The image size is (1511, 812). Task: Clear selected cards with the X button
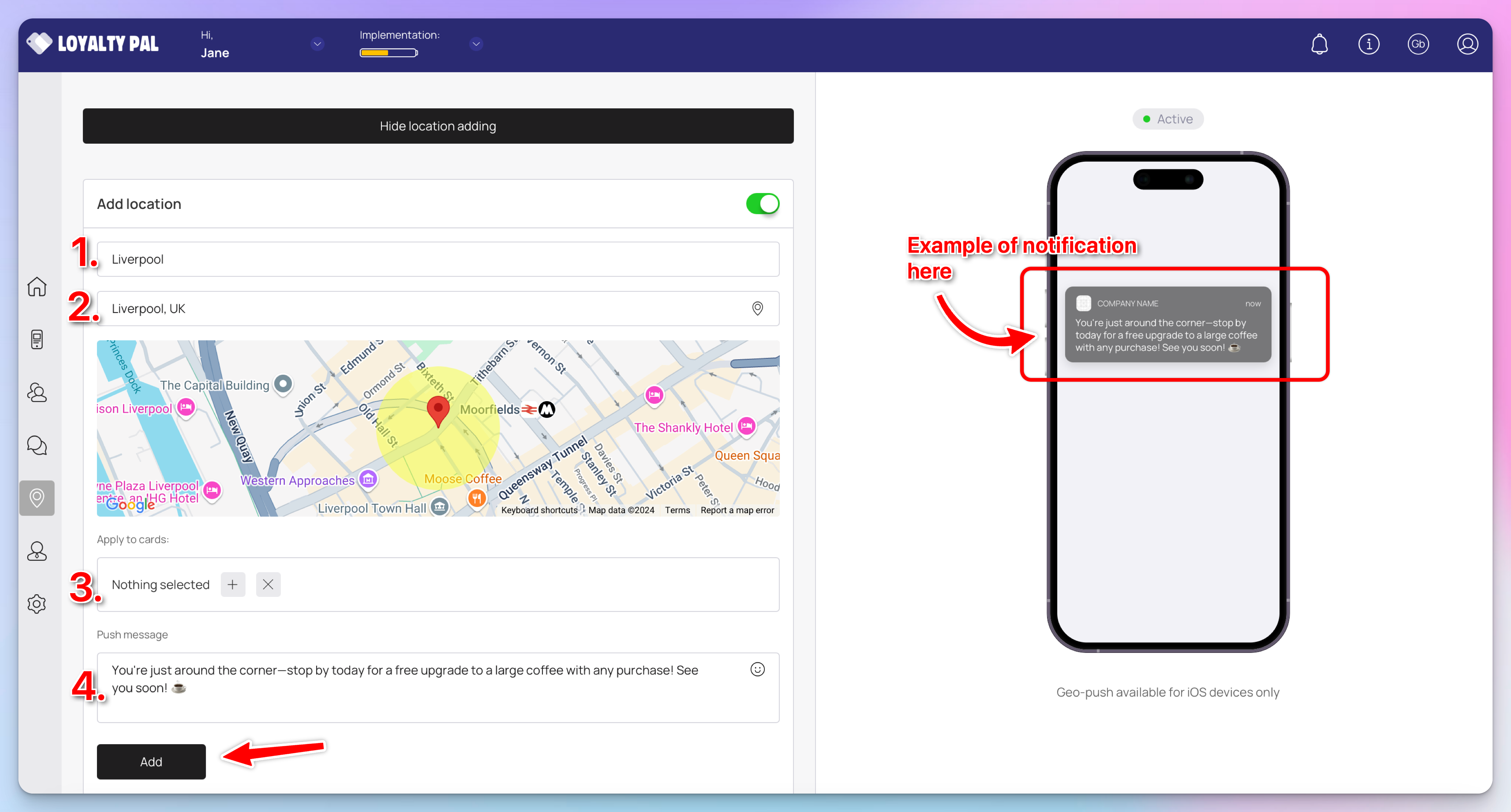pos(268,585)
